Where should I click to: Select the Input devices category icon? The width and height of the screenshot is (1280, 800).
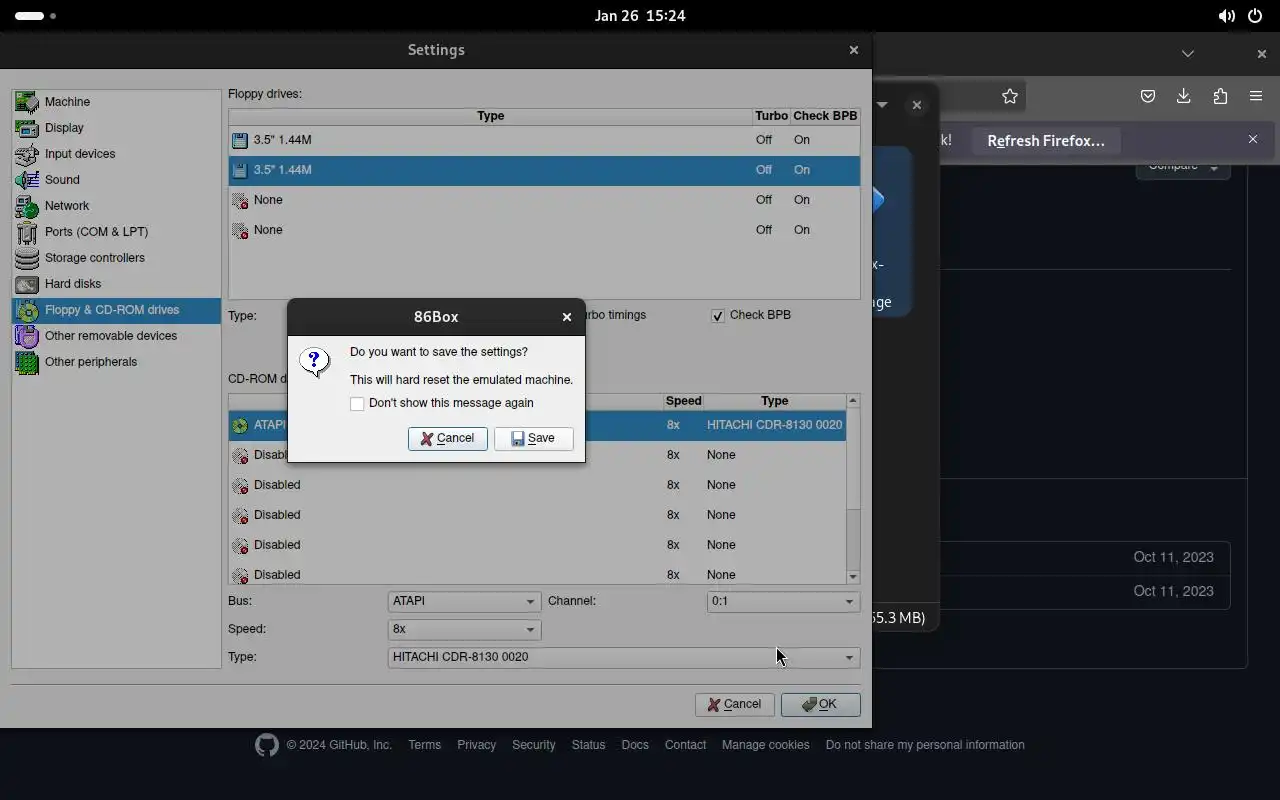[27, 154]
